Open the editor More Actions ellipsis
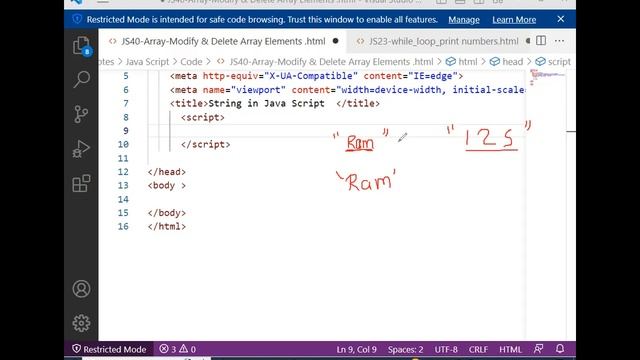This screenshot has height=360, width=640. [559, 41]
